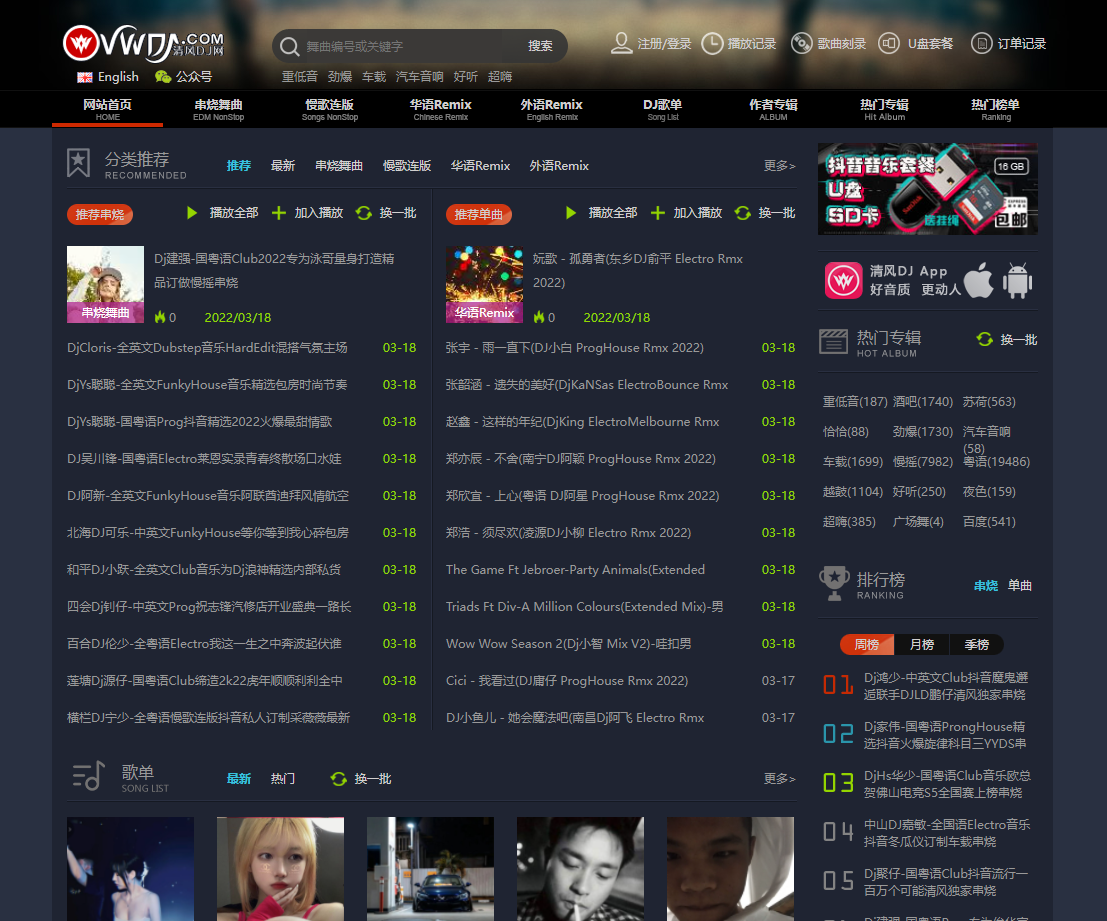Switch ranking period to 月榜

pyautogui.click(x=922, y=644)
